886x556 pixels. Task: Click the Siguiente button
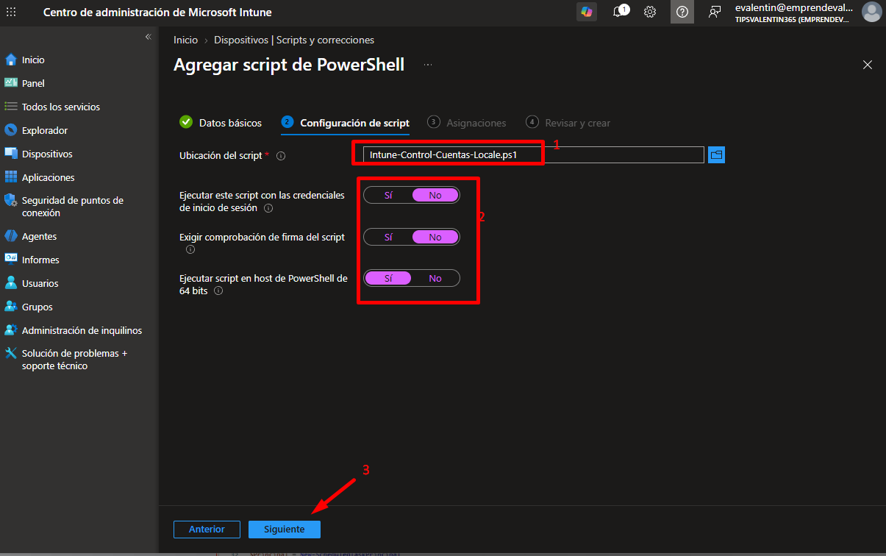coord(284,529)
